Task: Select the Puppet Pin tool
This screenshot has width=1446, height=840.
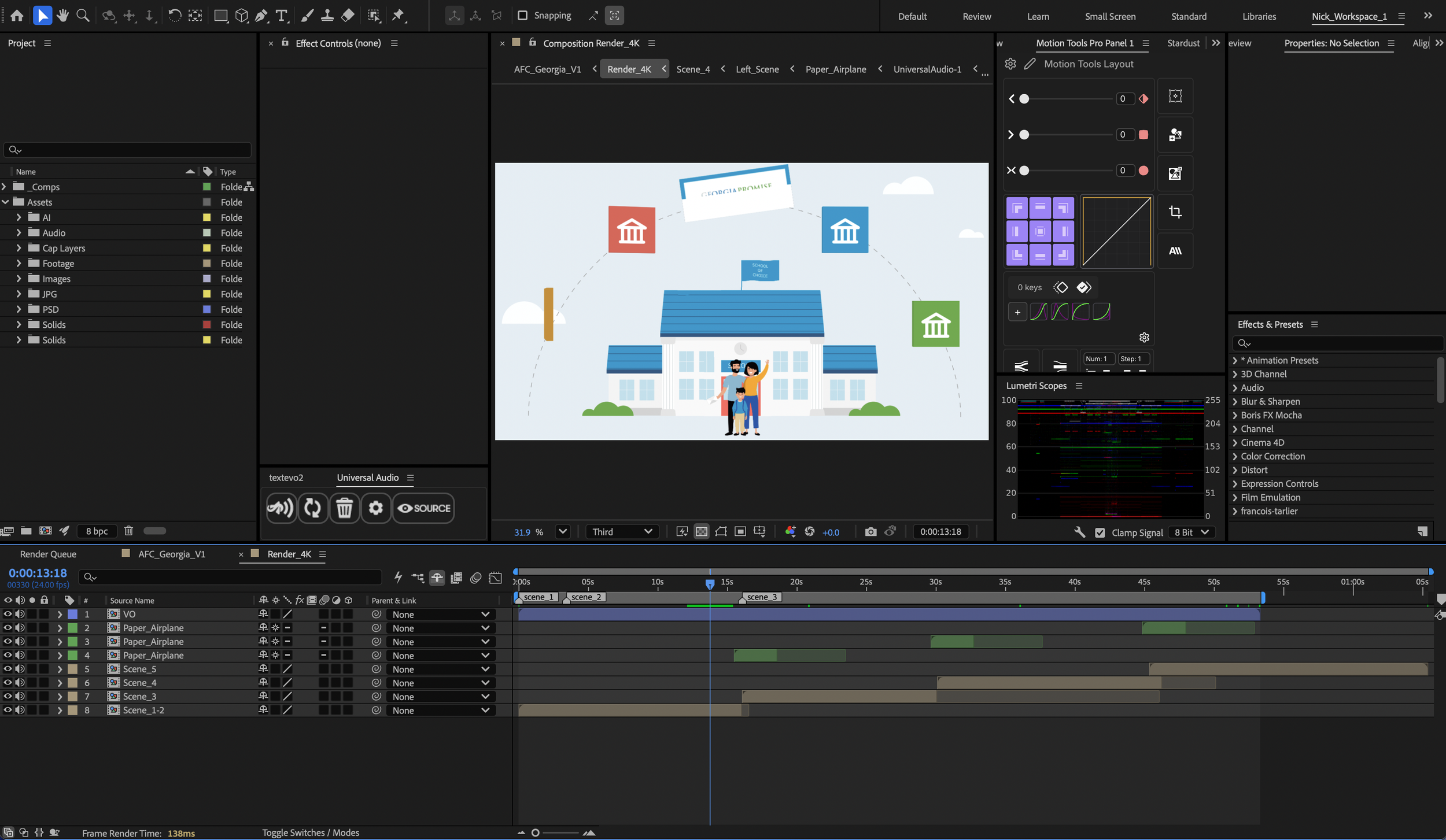Action: click(399, 16)
